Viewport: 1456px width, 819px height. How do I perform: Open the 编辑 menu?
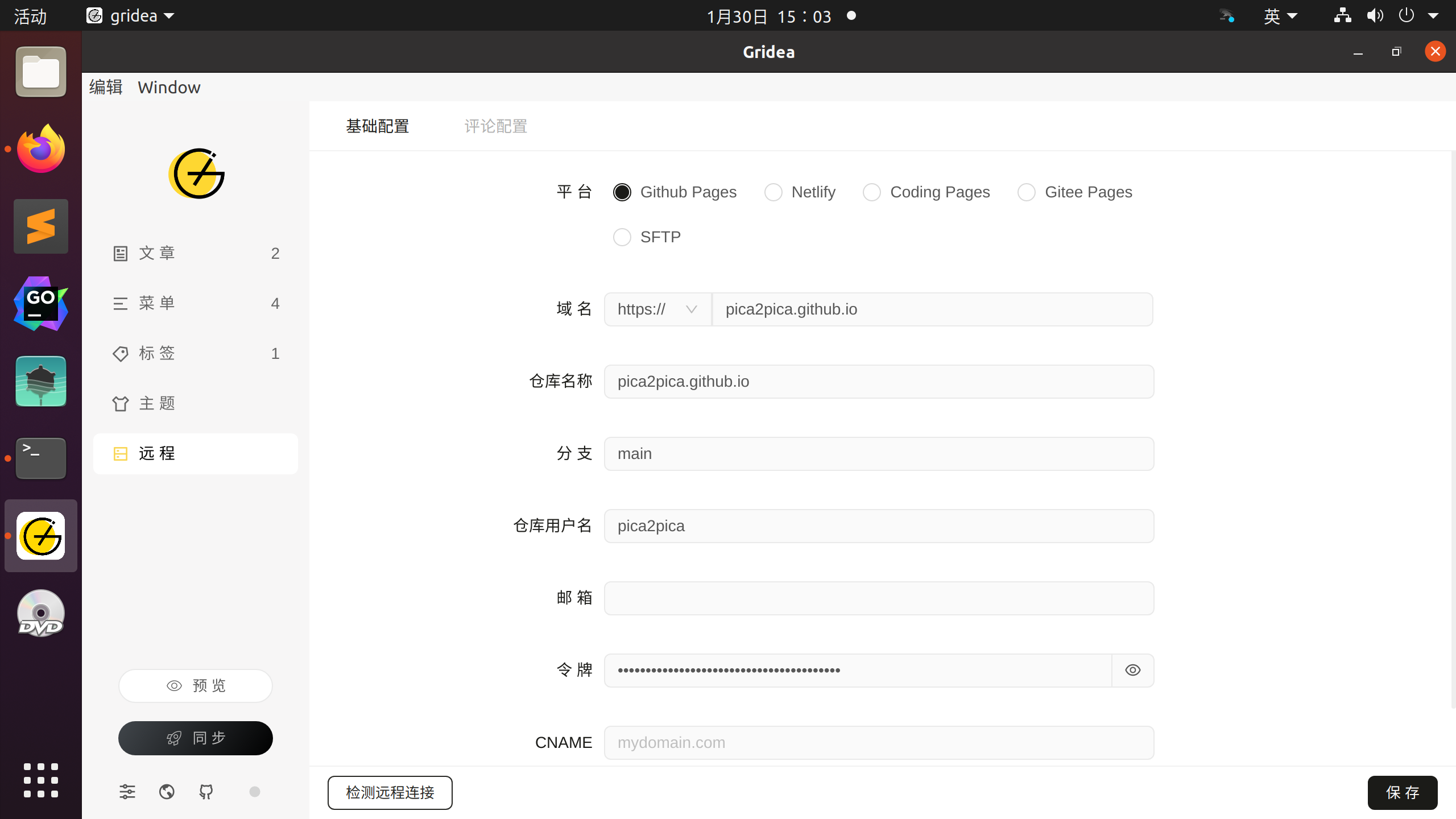(106, 88)
